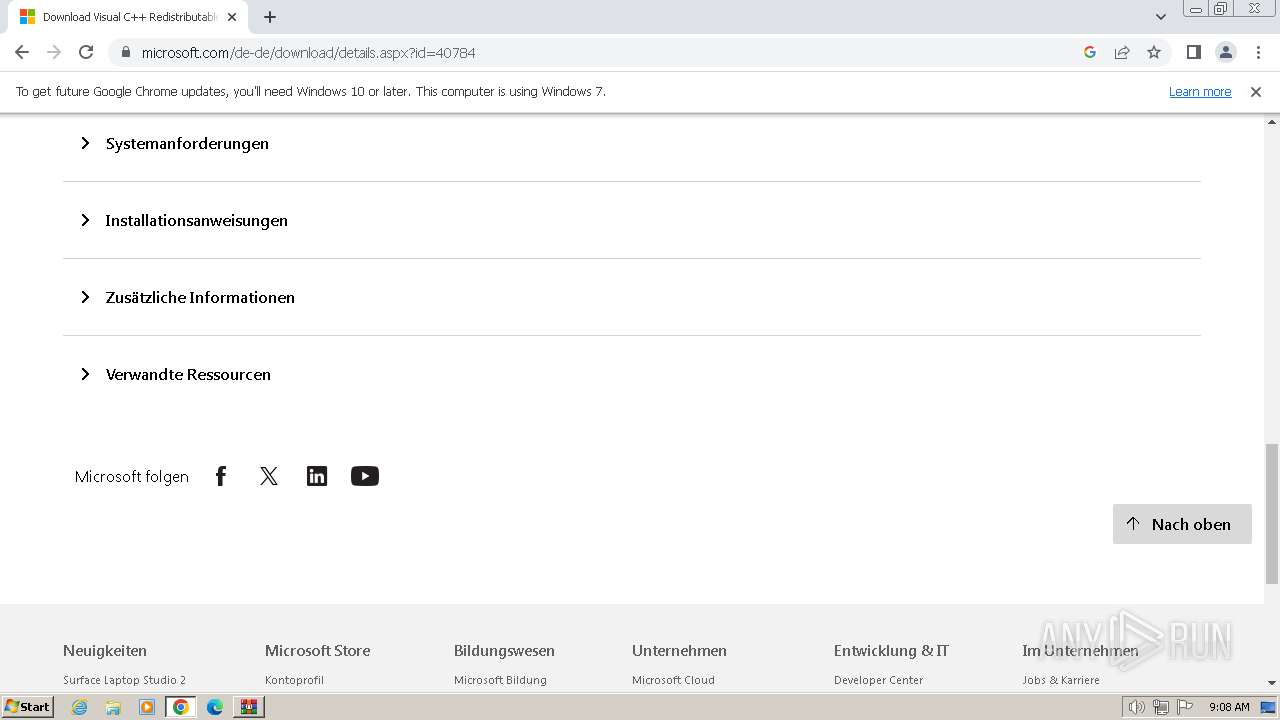Click the Show desktop button
This screenshot has height=720, width=1280.
[x=1269, y=707]
